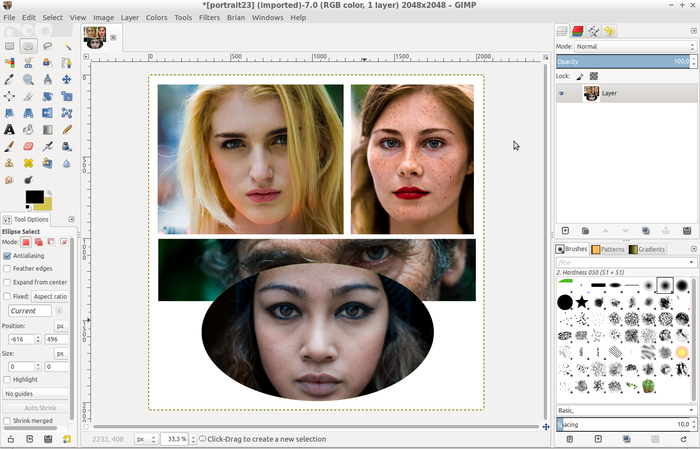700x449 pixels.
Task: Choose the Eraser tool
Action: pos(28,146)
